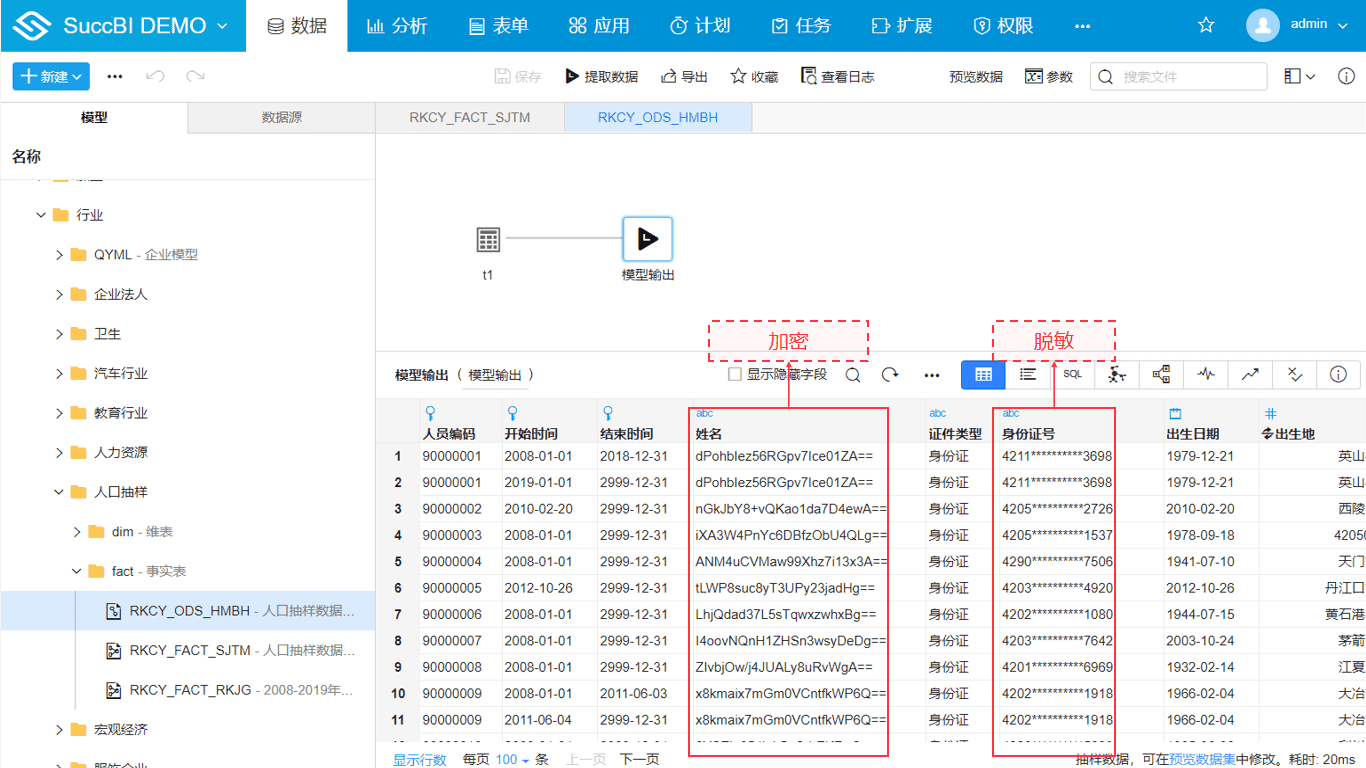Click the 提取数据 extract data icon
Screen dimensions: 1366x768
click(572, 77)
